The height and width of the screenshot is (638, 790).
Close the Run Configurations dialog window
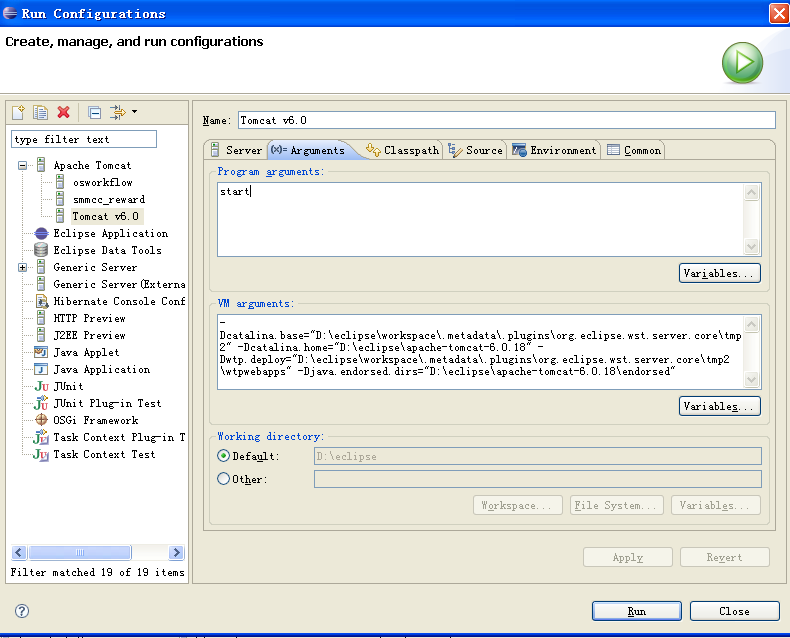click(778, 13)
